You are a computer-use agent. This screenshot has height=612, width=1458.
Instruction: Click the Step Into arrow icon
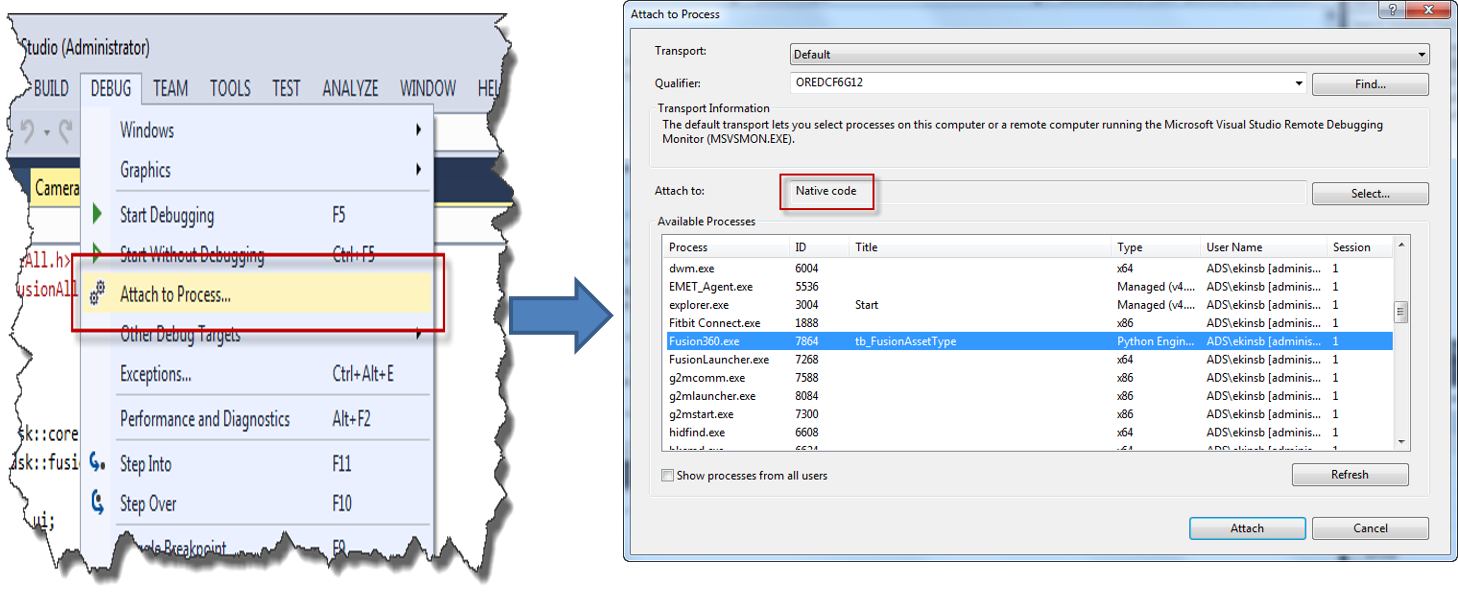[97, 463]
